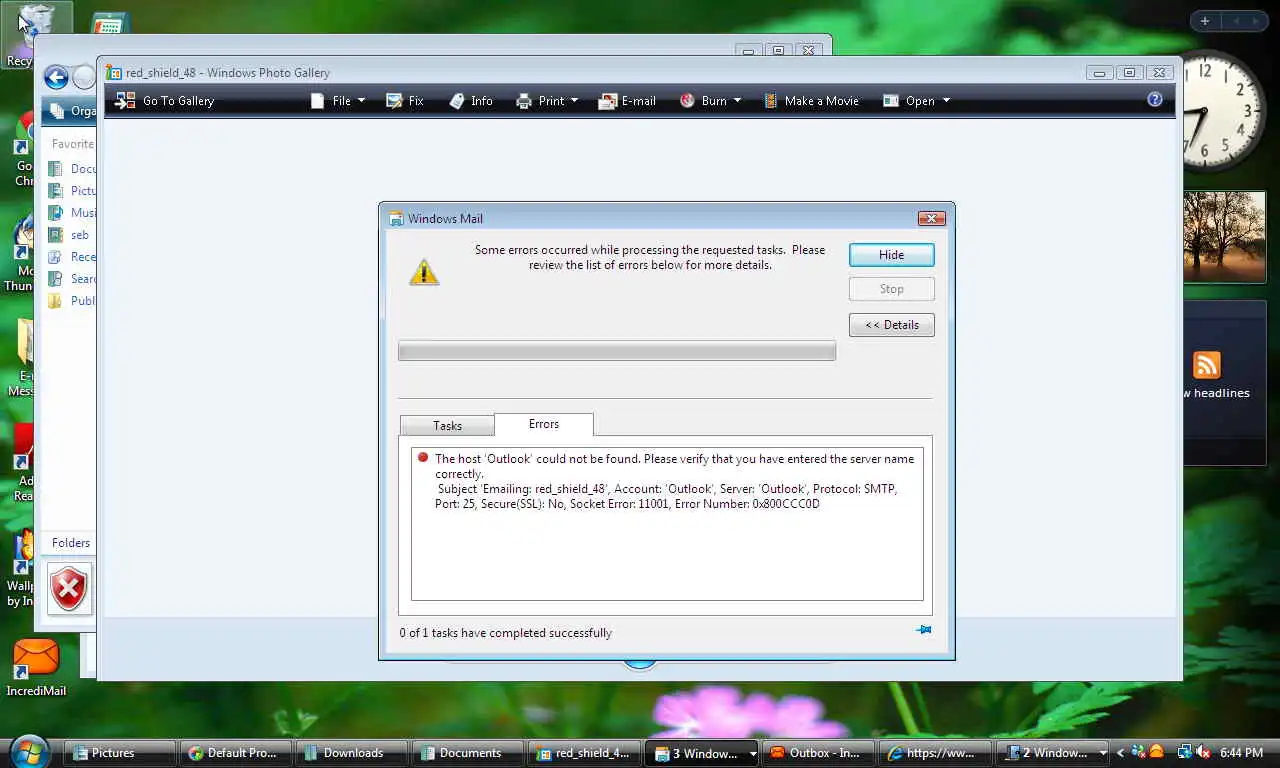This screenshot has height=768, width=1280.
Task: Show hidden tray icons arrow
Action: click(1121, 753)
